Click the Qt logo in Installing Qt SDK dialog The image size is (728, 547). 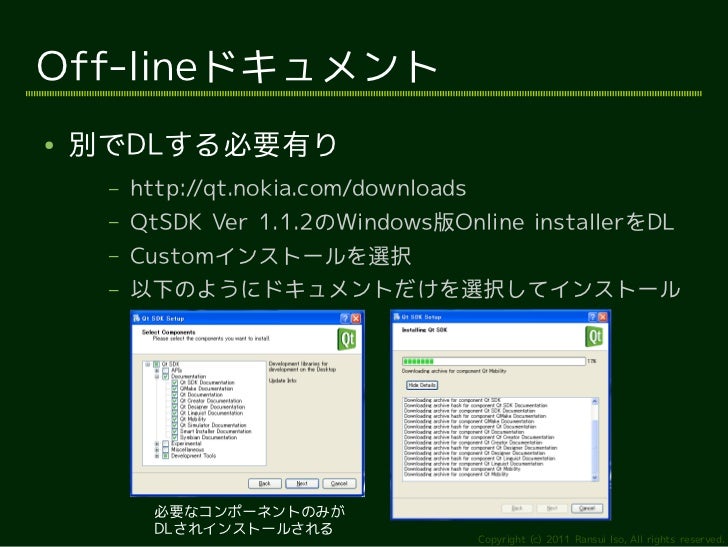click(594, 336)
